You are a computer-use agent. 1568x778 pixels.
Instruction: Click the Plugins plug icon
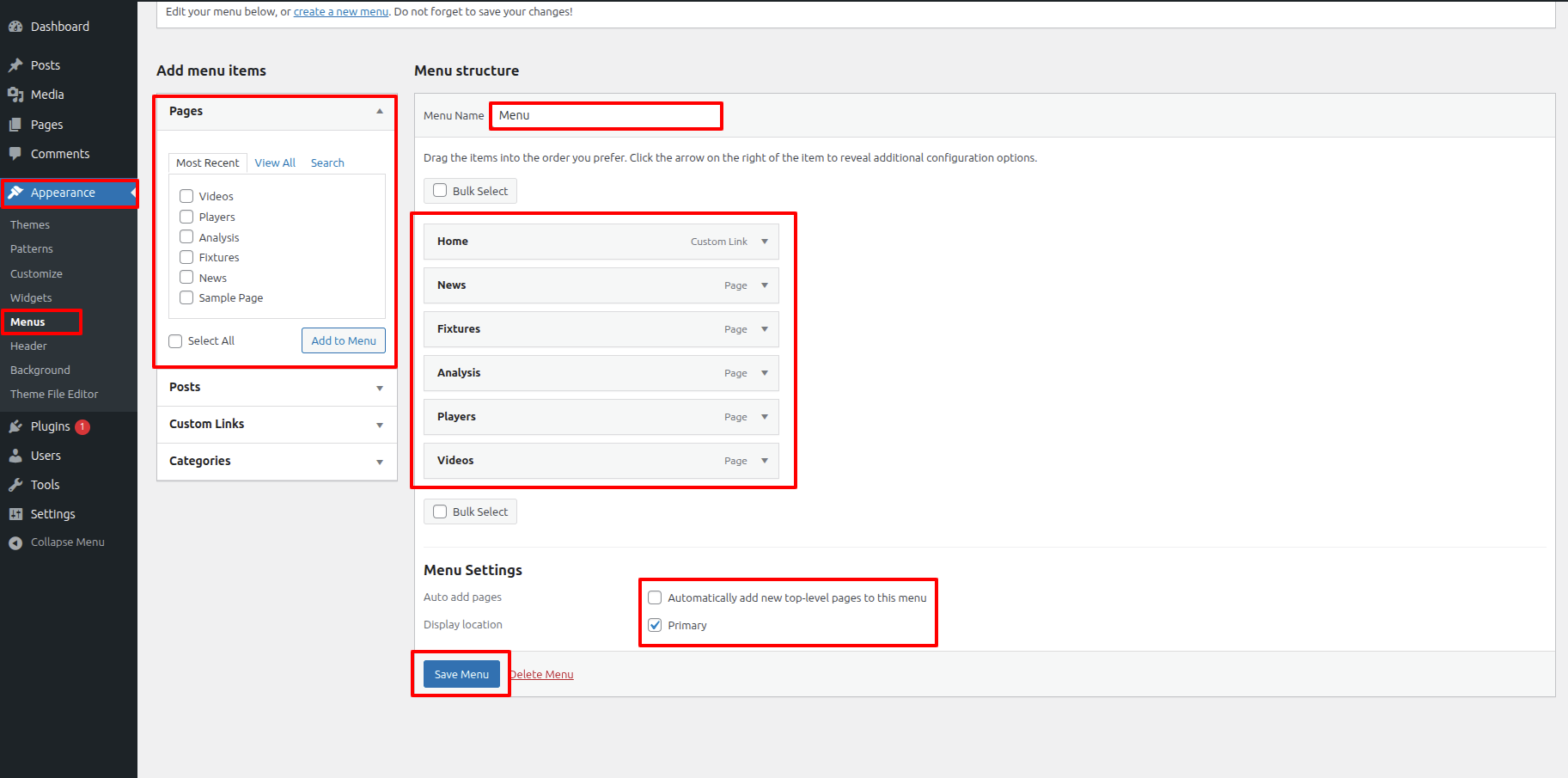pos(15,426)
